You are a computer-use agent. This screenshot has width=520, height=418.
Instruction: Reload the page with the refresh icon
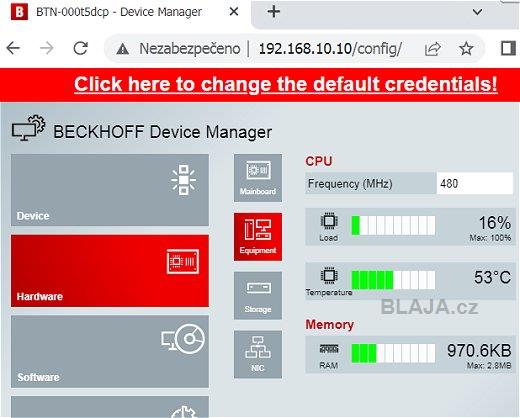(x=80, y=49)
